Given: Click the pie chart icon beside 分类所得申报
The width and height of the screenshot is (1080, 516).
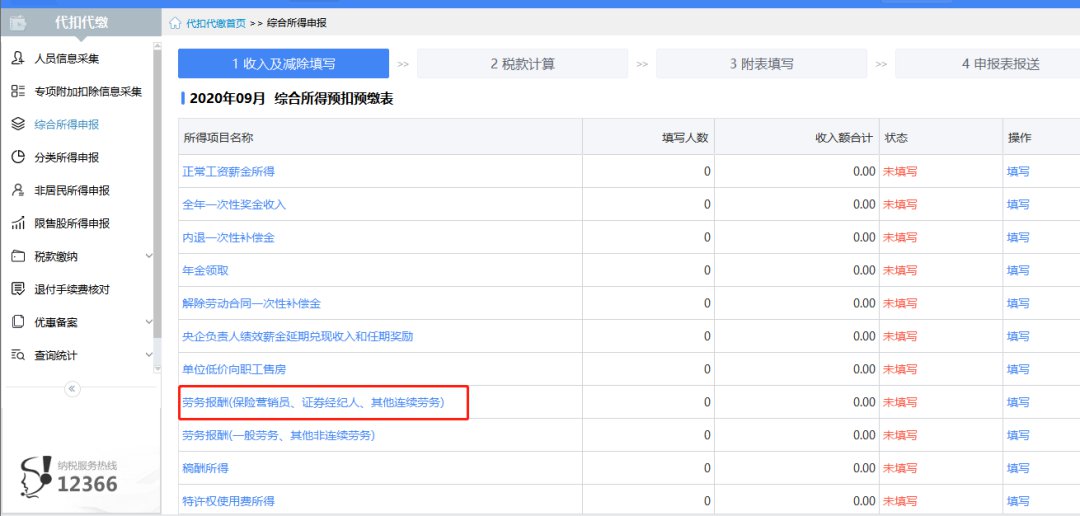Looking at the screenshot, I should 17,158.
